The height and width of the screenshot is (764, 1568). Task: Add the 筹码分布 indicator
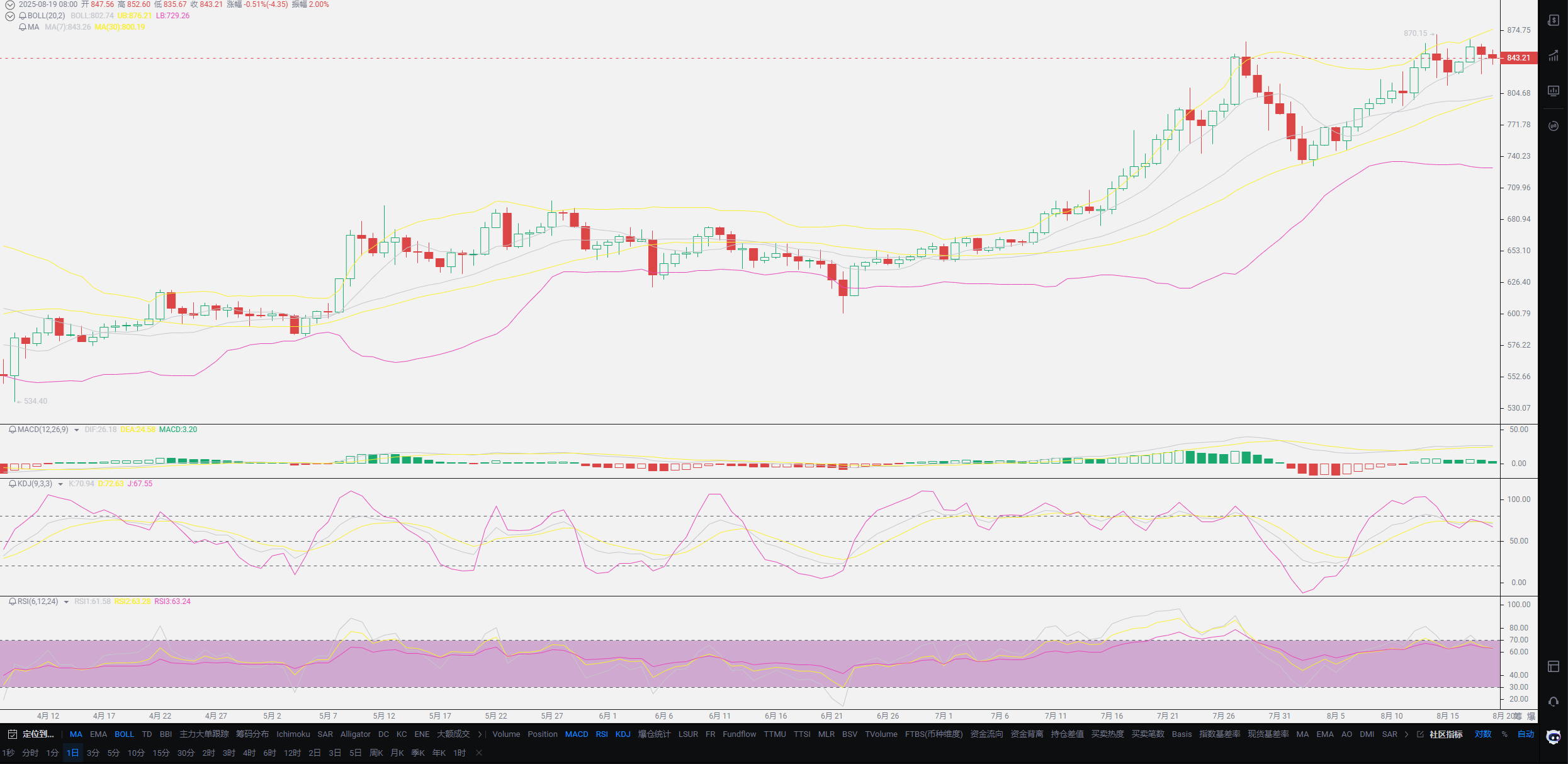252,734
